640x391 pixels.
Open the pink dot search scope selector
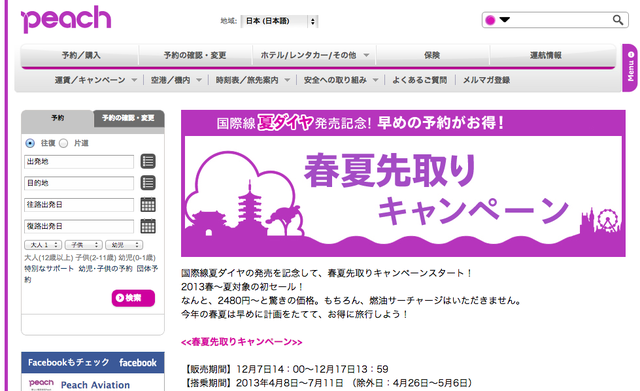tap(497, 20)
